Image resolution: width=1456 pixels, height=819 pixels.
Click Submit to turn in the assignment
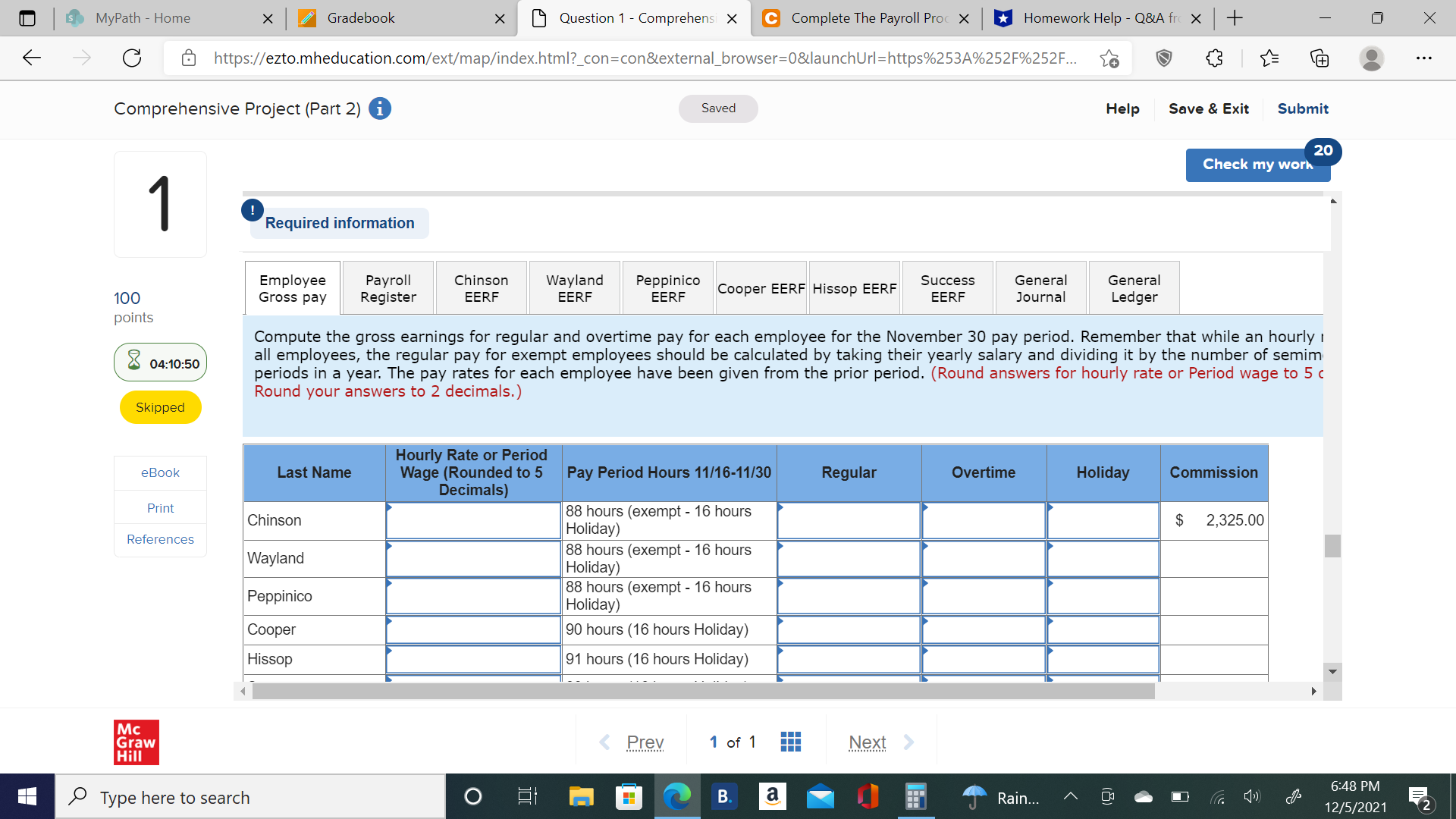pyautogui.click(x=1302, y=108)
